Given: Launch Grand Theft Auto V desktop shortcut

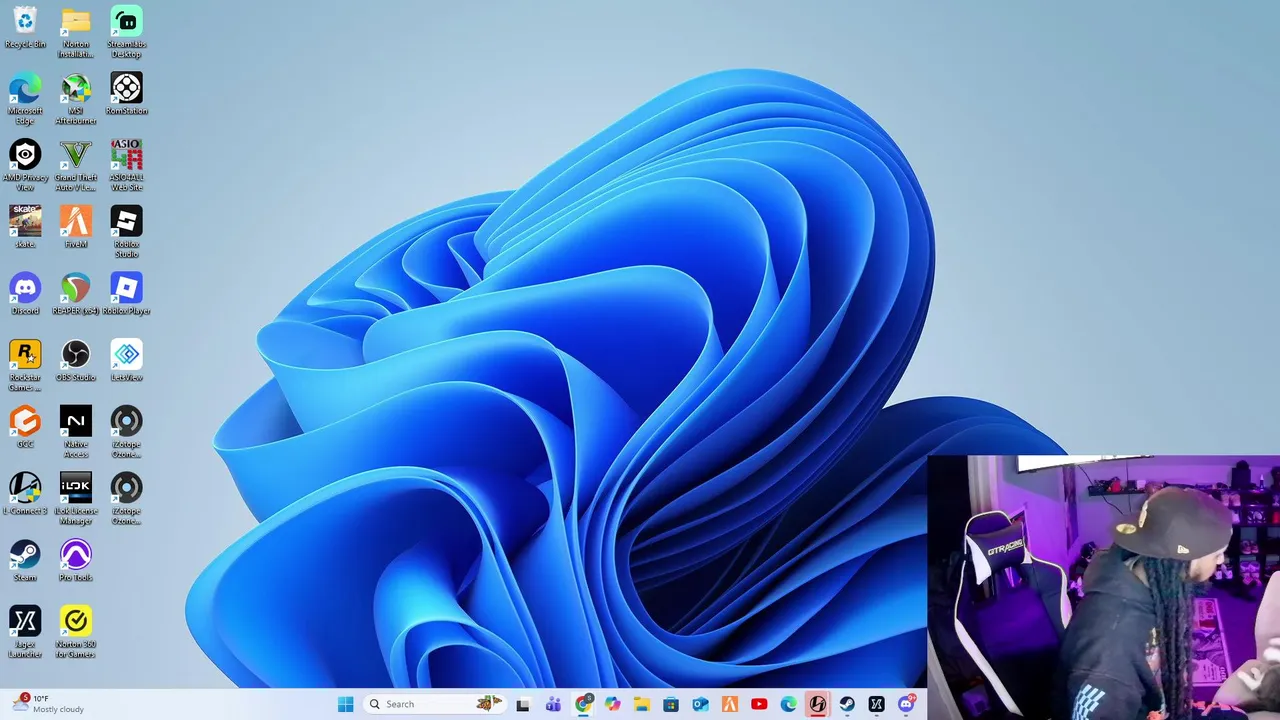Looking at the screenshot, I should point(76,166).
